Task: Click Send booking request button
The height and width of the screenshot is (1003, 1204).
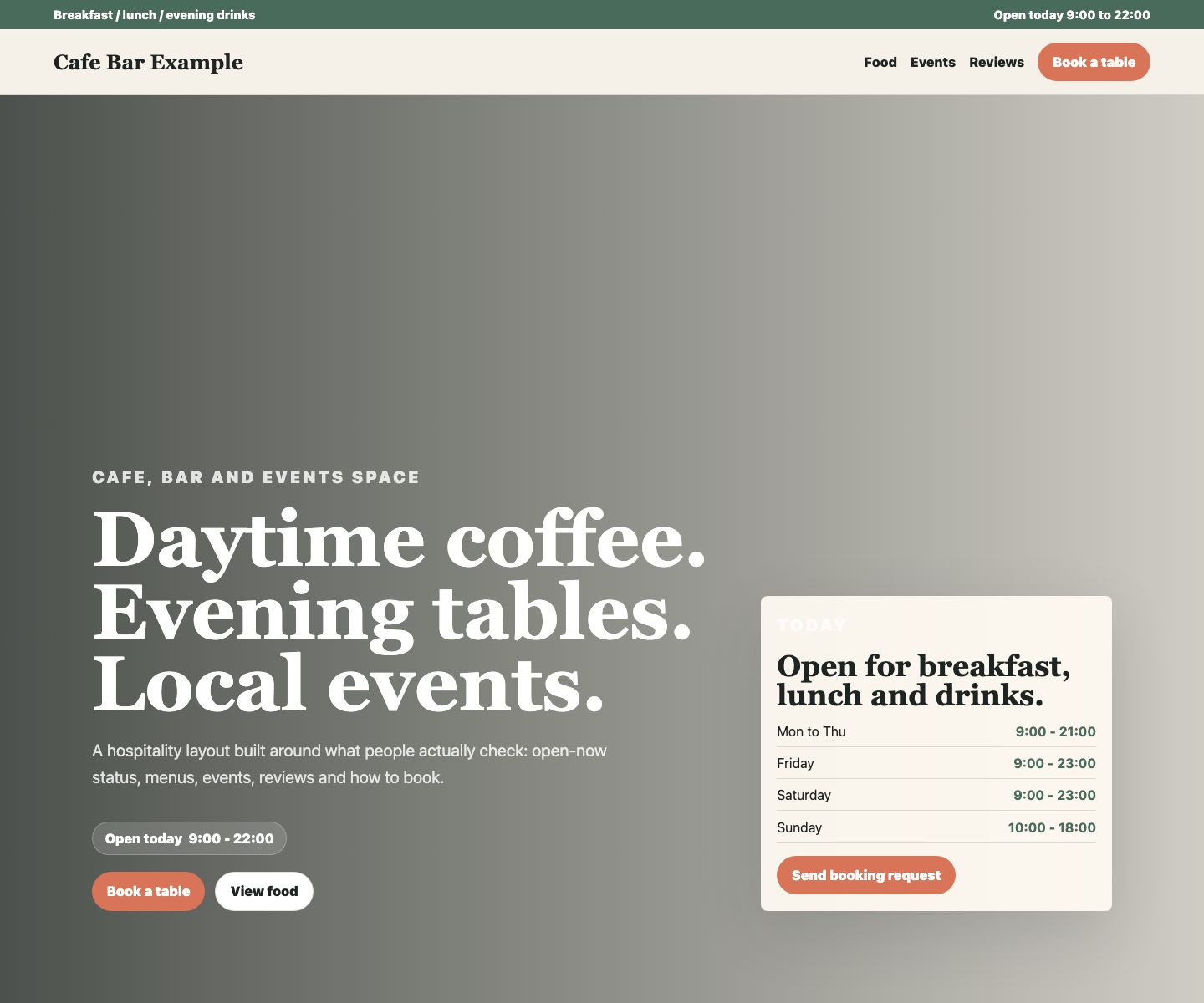Action: point(866,875)
